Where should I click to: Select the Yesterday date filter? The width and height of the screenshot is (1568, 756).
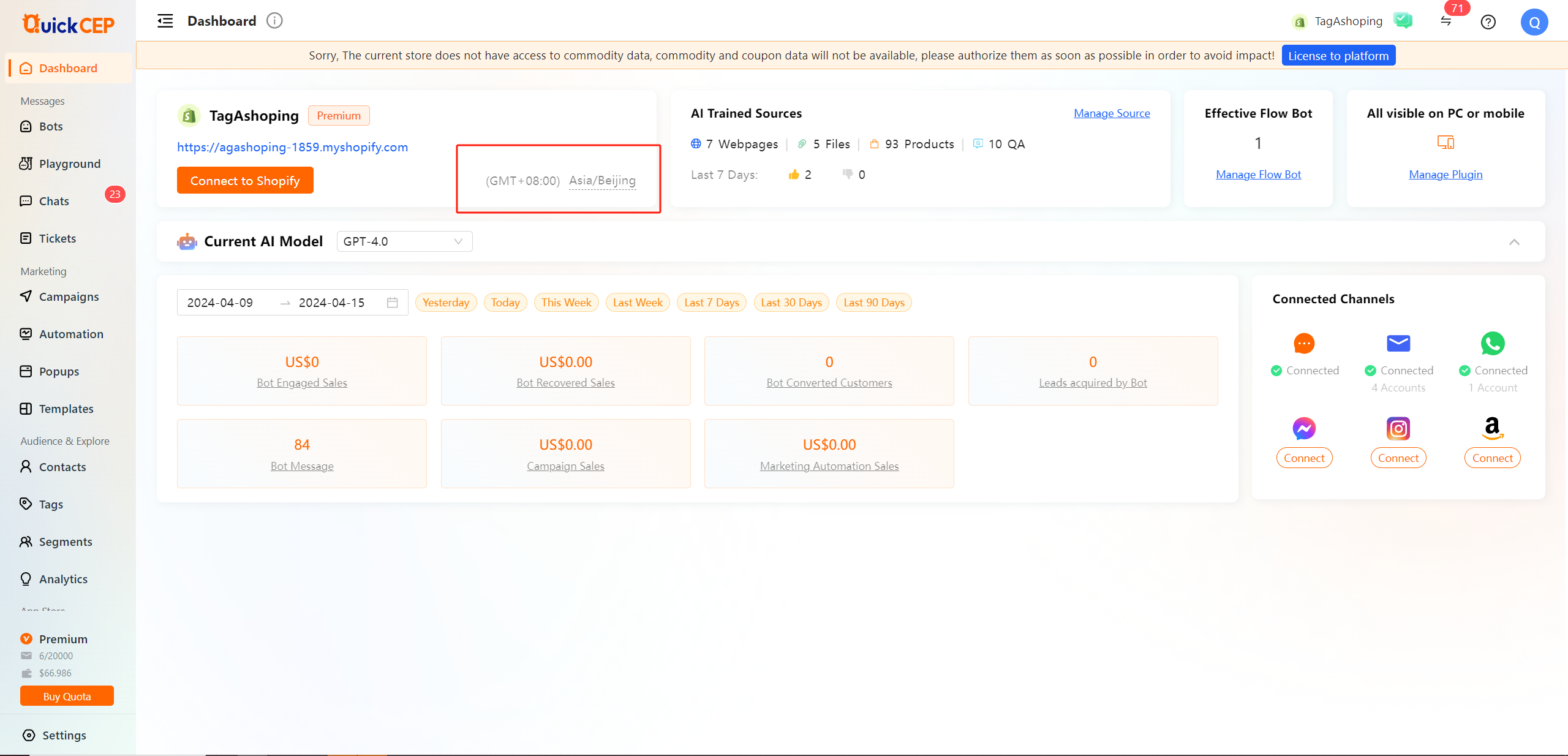point(446,303)
